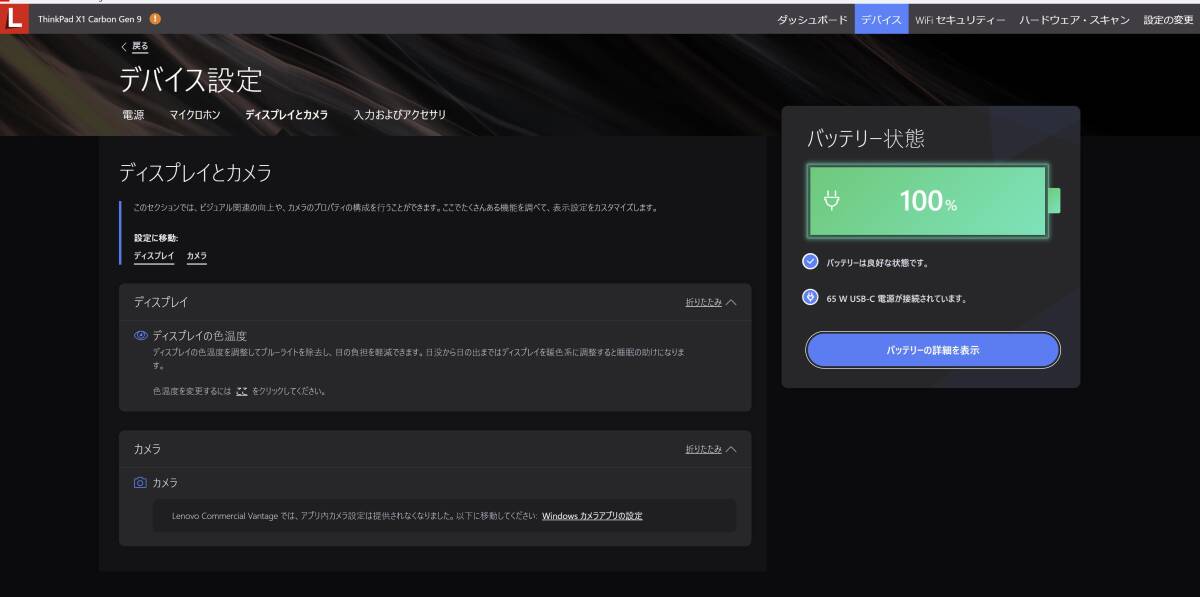Open 設定の変更 menu
This screenshot has width=1200, height=597.
click(1169, 19)
